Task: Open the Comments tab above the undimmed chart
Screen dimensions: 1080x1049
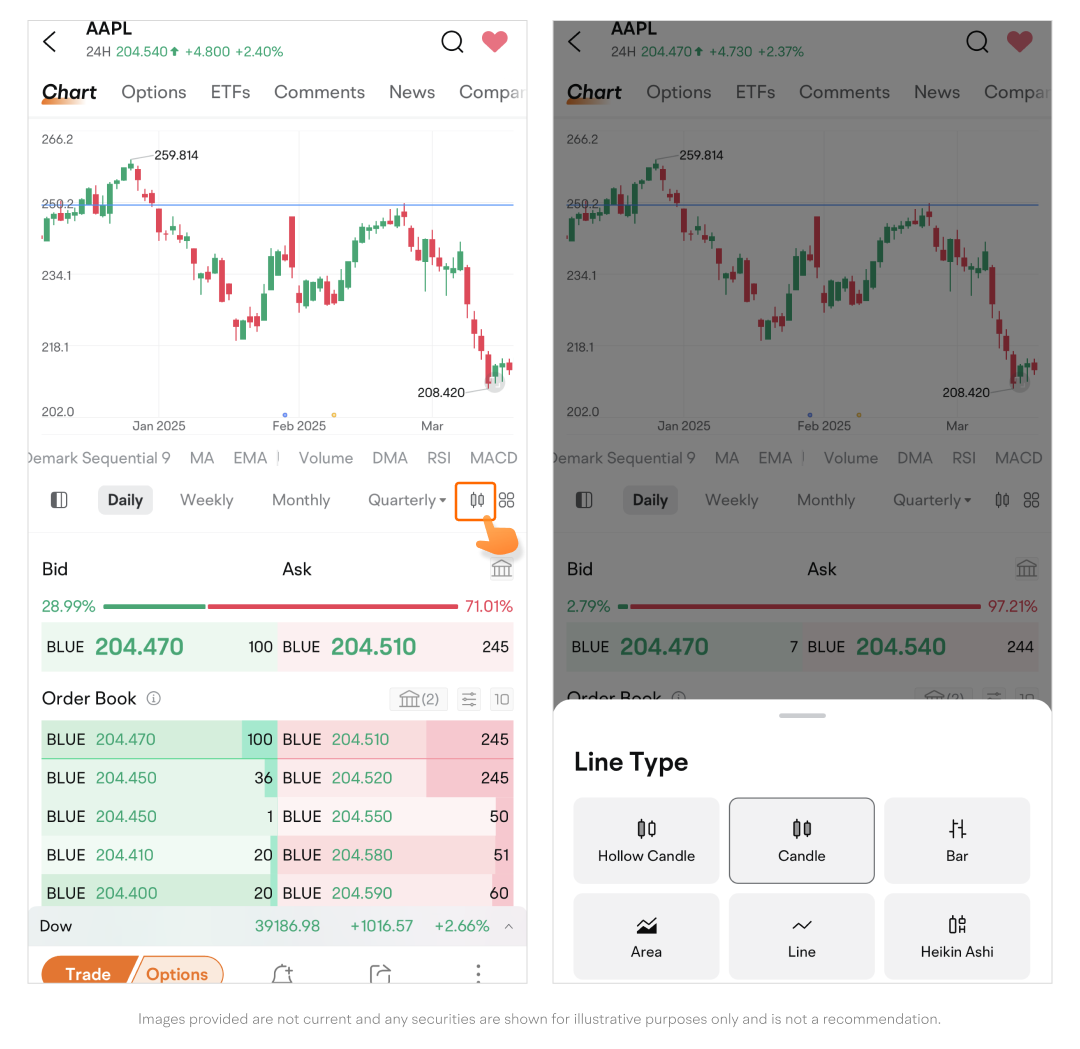Action: click(319, 92)
